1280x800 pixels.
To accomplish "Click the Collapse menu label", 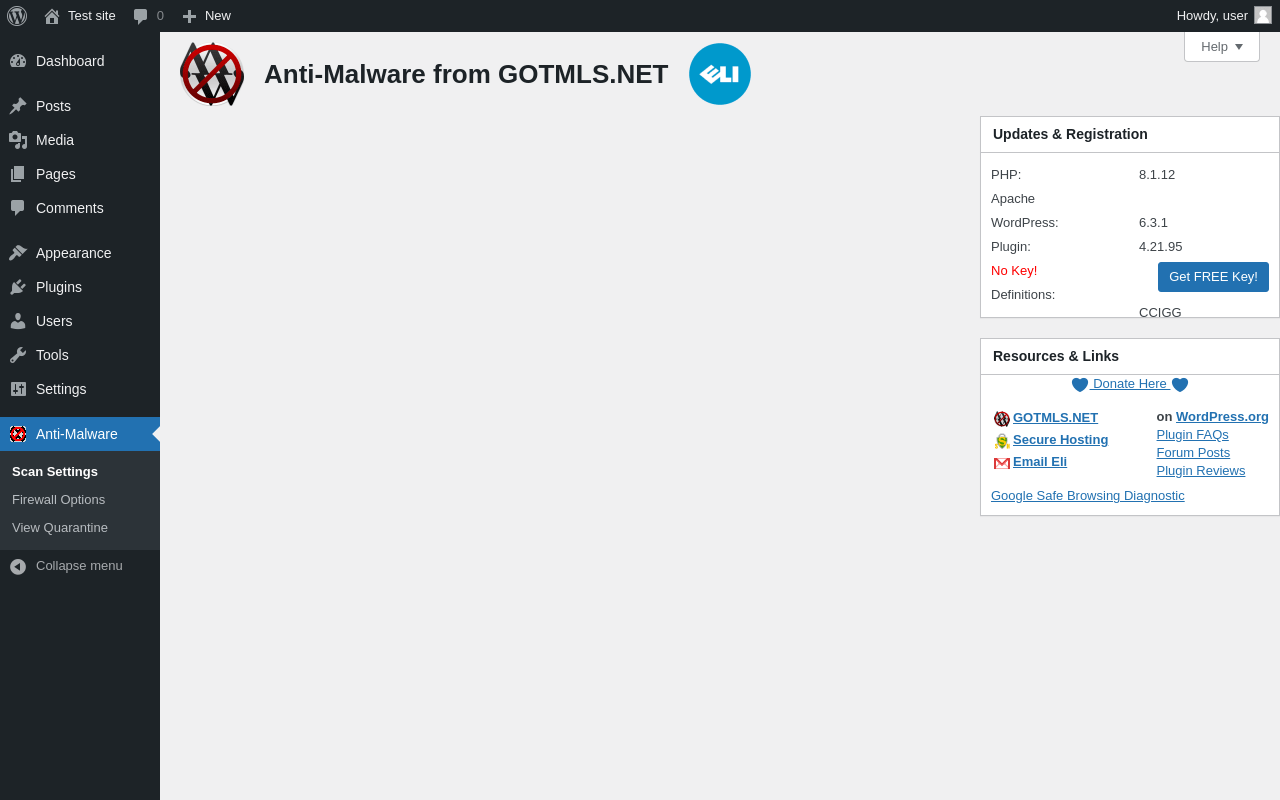I will [x=79, y=566].
